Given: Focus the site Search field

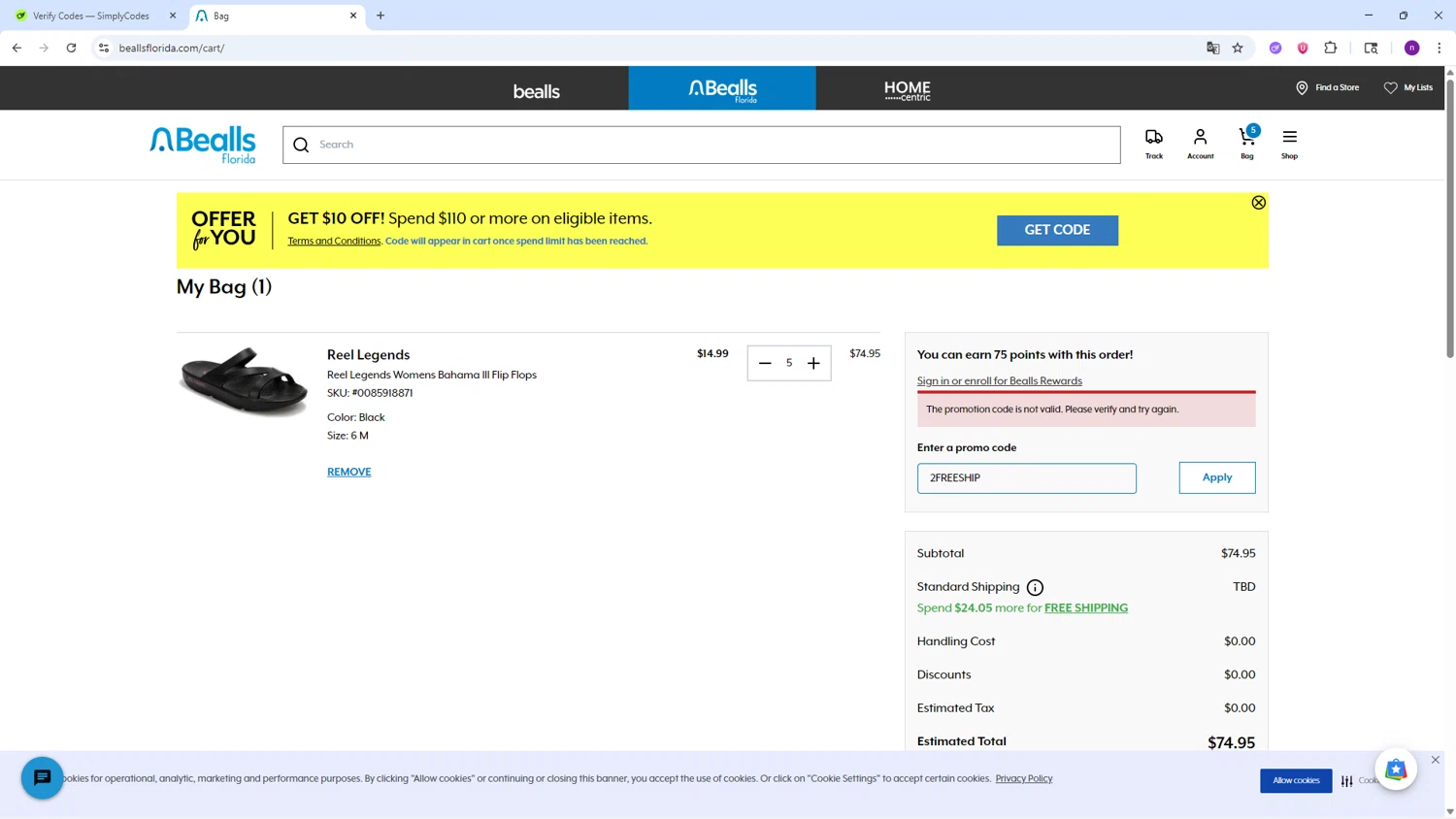Looking at the screenshot, I should pyautogui.click(x=701, y=145).
